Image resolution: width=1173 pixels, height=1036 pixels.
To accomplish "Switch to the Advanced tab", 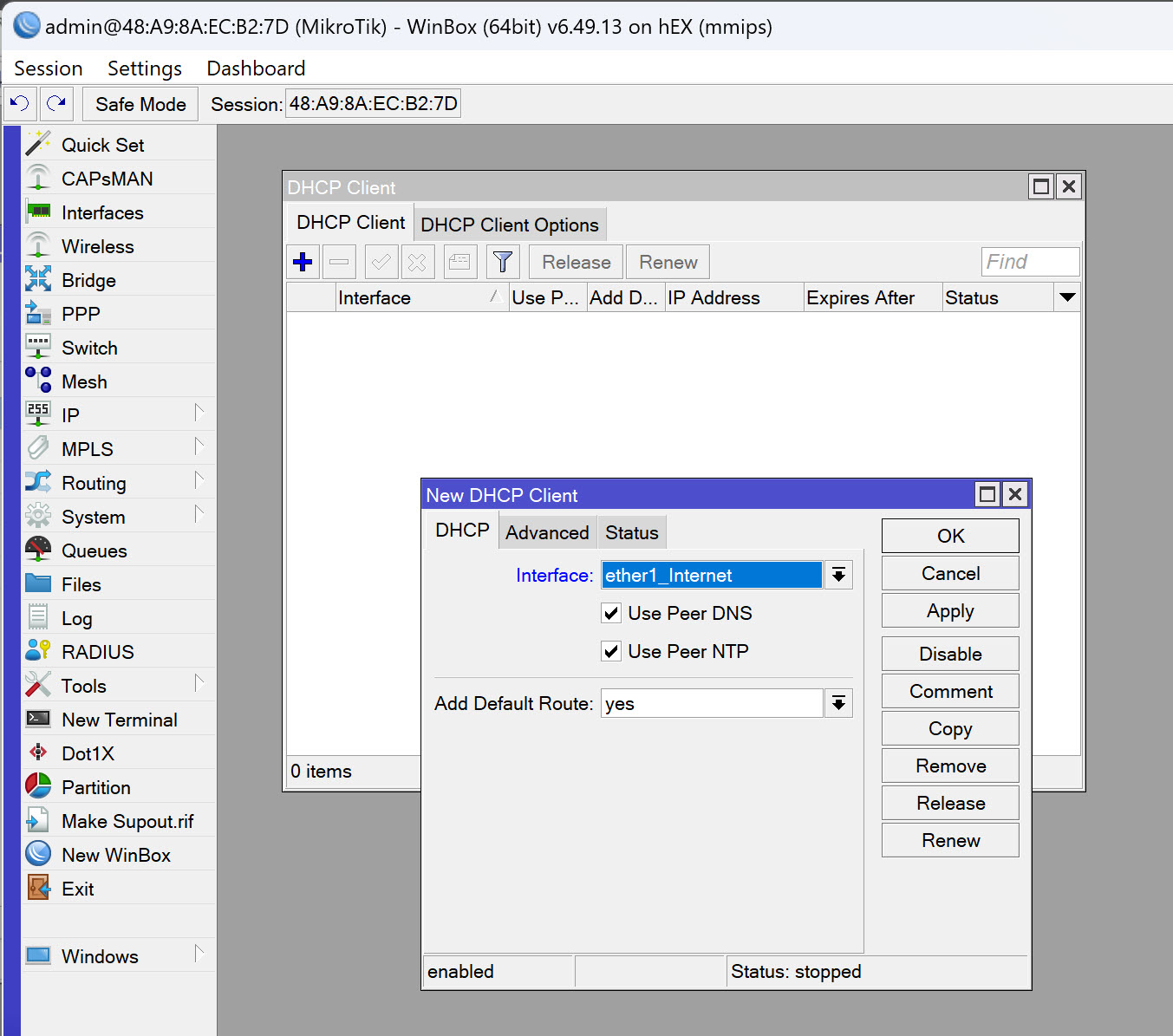I will (x=547, y=531).
